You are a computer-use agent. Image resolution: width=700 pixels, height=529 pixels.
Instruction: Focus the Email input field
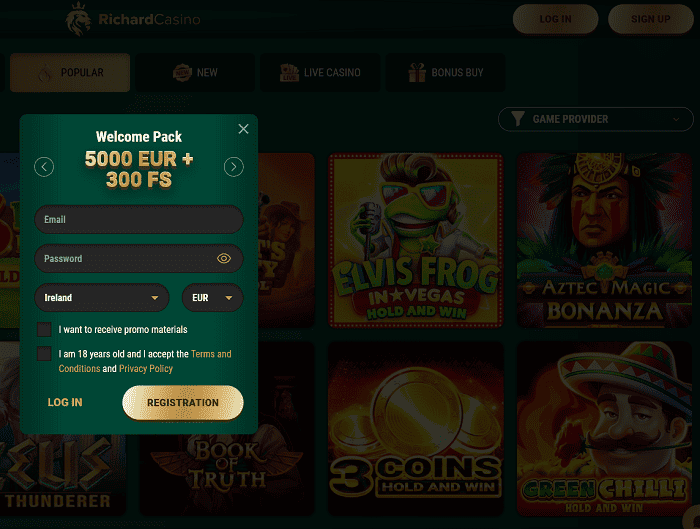coord(139,219)
